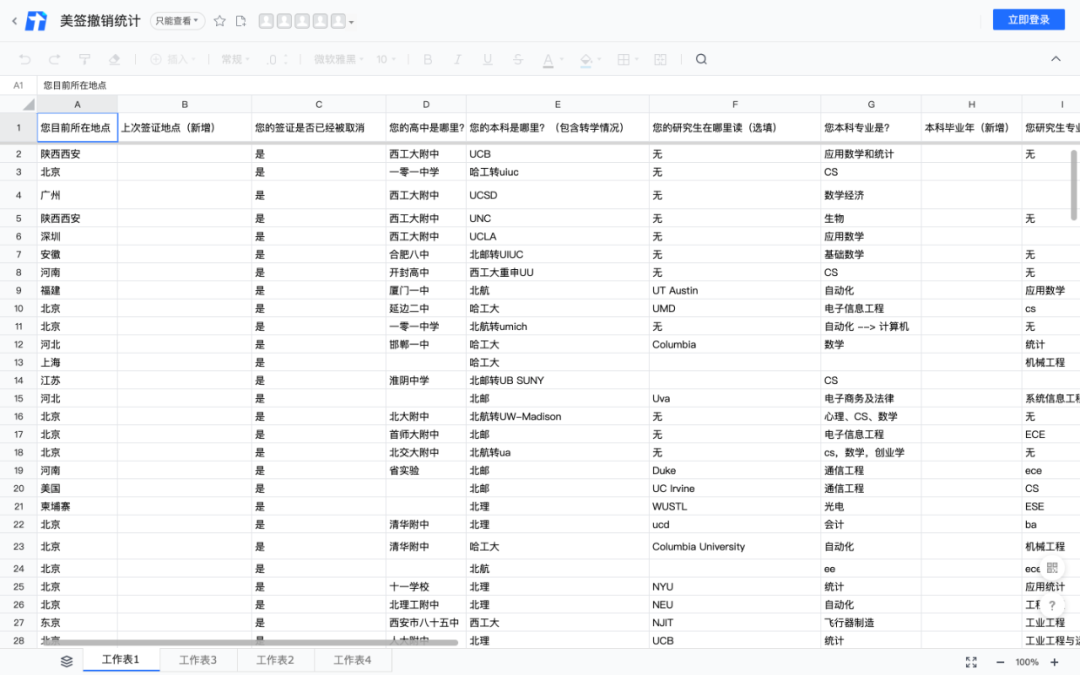
Task: Select row 12 header
Action: tap(19, 344)
